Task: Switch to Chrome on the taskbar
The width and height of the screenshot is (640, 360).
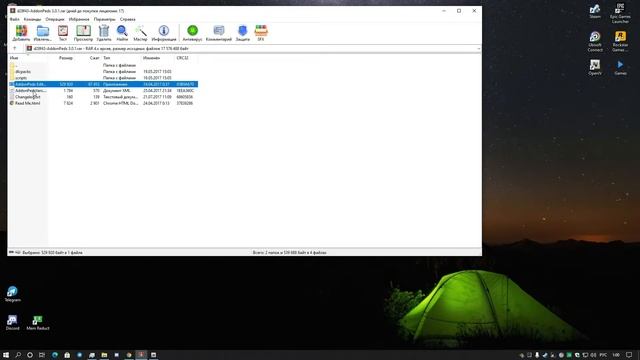Action: point(129,355)
